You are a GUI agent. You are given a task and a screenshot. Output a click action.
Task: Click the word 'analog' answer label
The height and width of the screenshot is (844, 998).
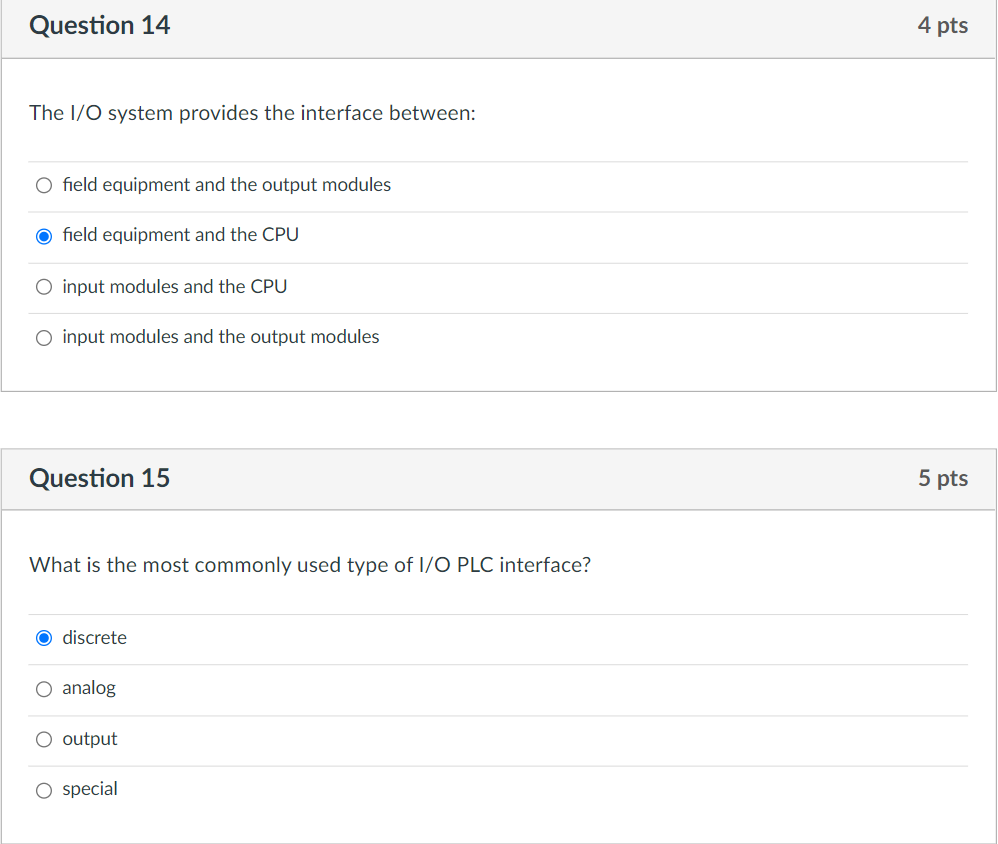89,688
